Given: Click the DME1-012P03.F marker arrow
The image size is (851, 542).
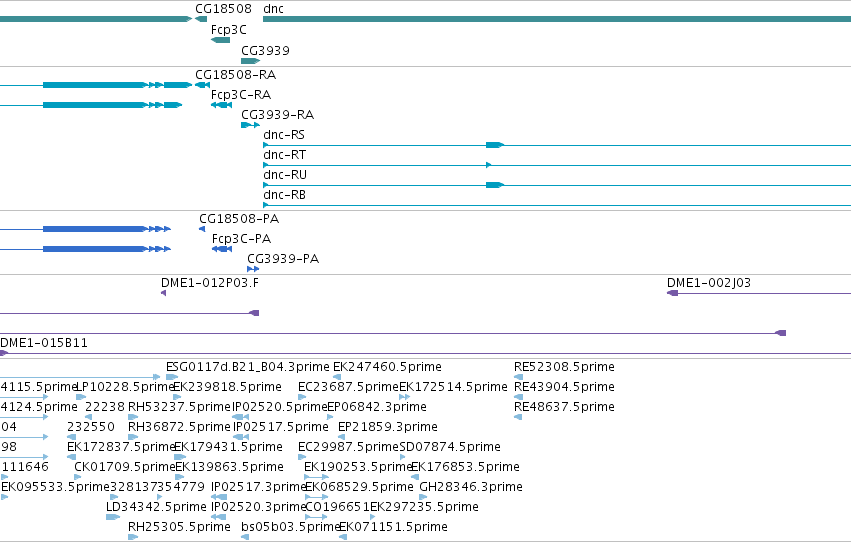Looking at the screenshot, I should 163,293.
